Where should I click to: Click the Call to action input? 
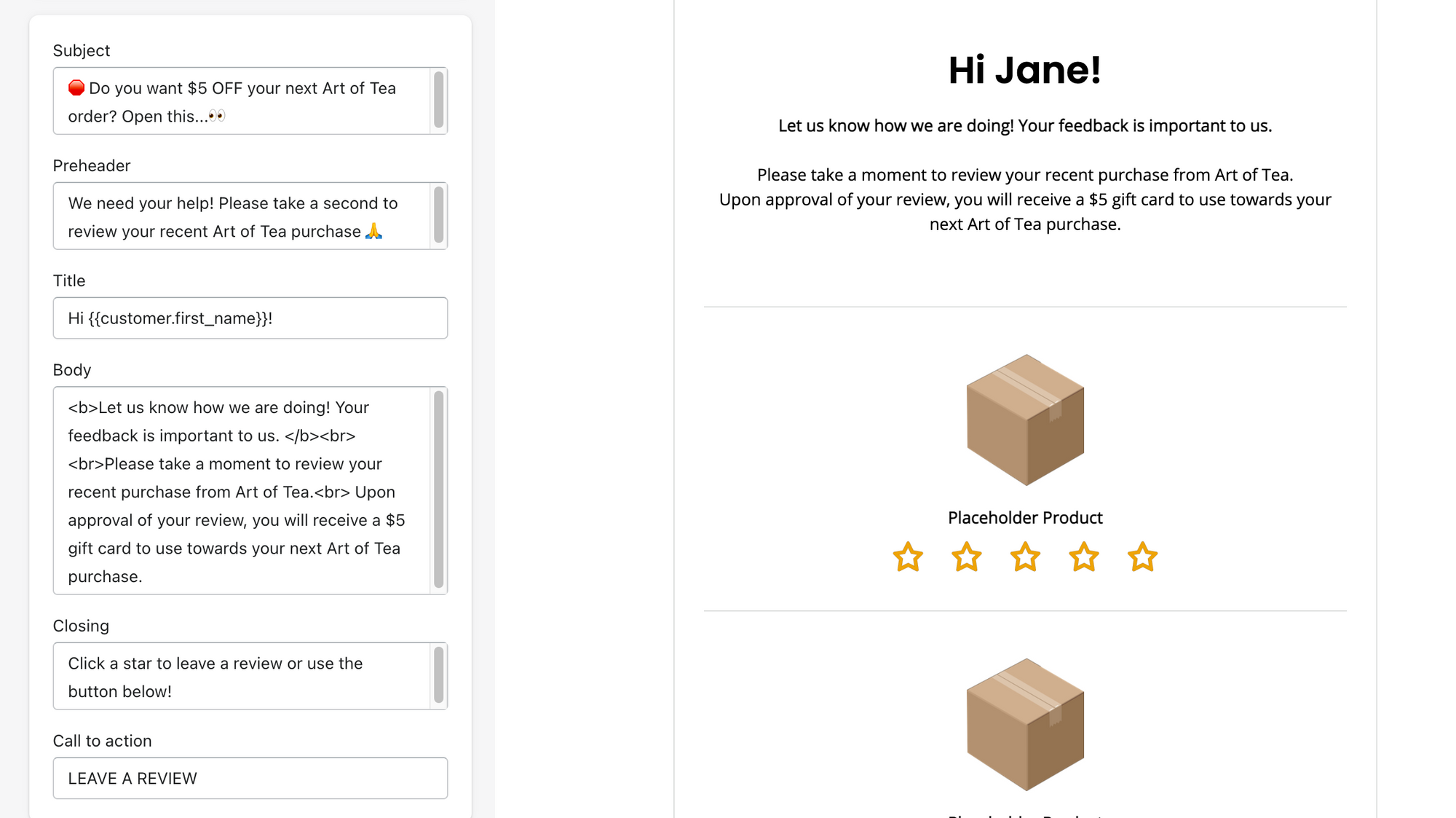click(x=250, y=779)
